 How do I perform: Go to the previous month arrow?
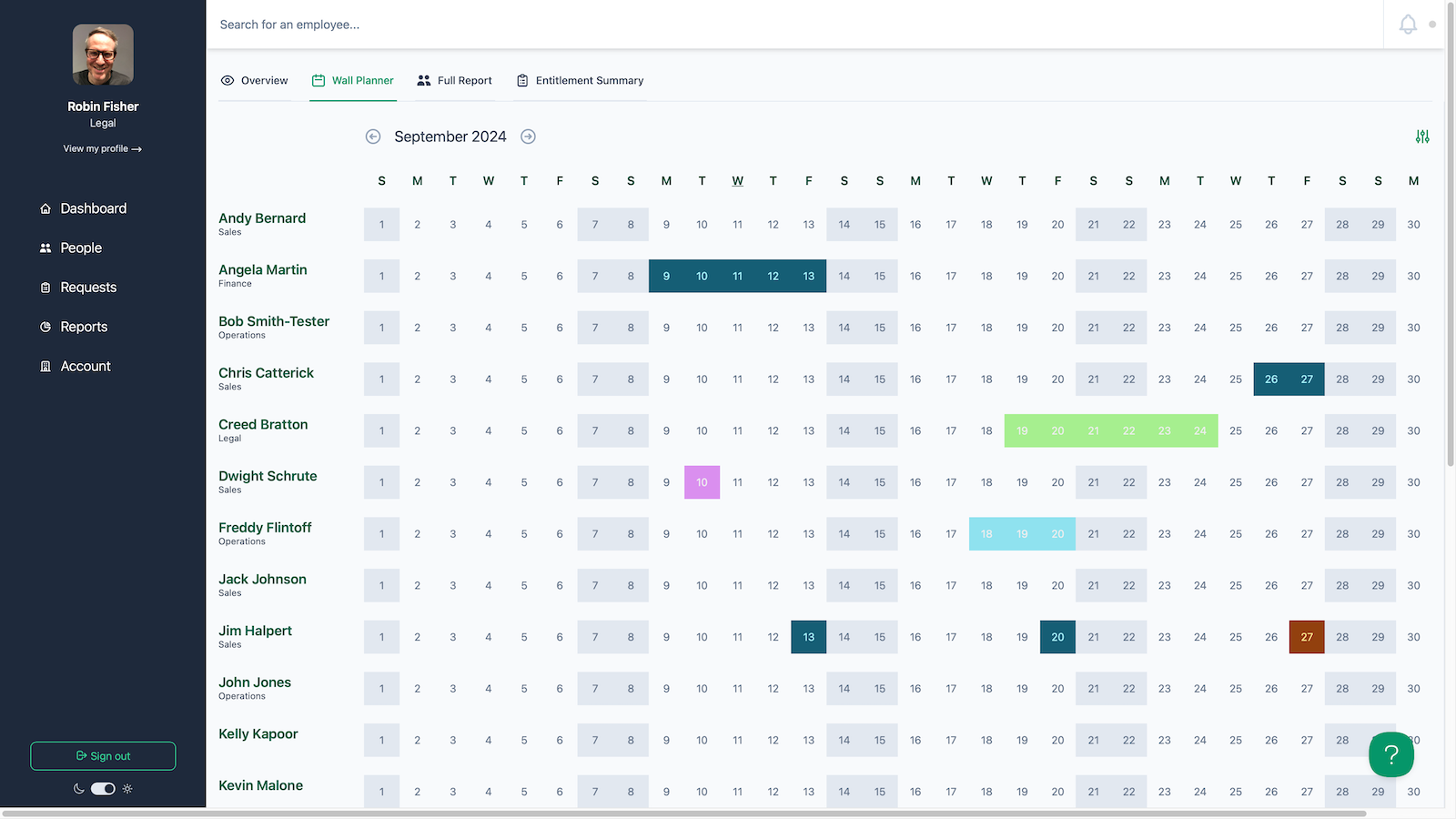[373, 136]
